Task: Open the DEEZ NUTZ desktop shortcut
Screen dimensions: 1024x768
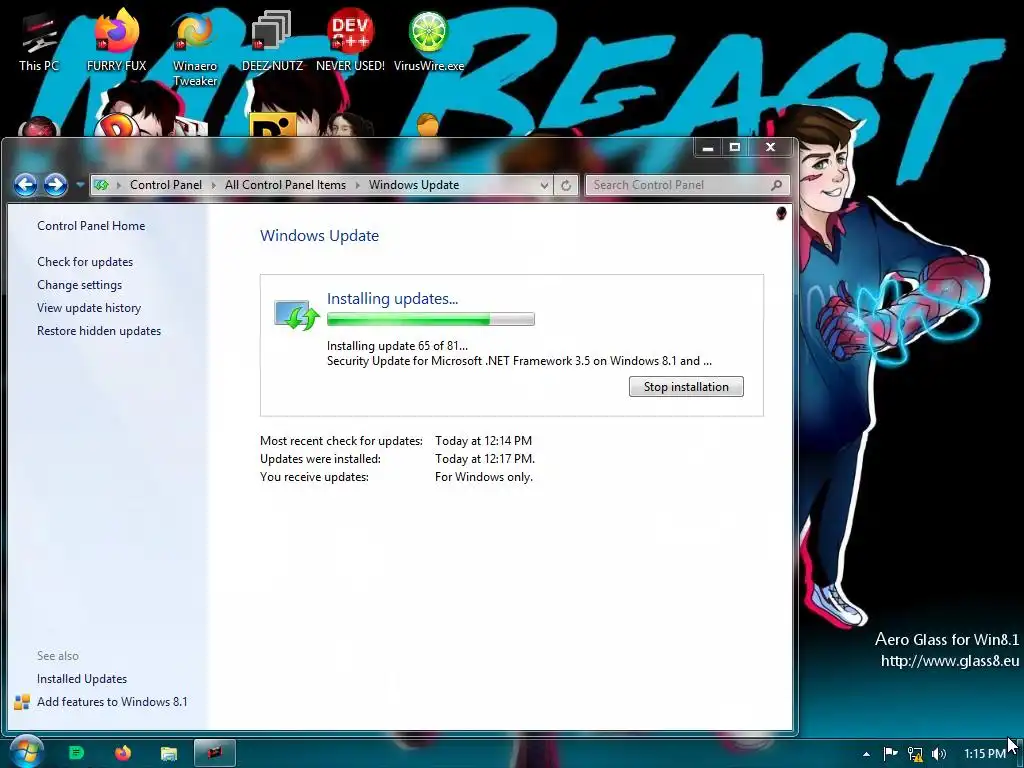Action: [x=272, y=40]
